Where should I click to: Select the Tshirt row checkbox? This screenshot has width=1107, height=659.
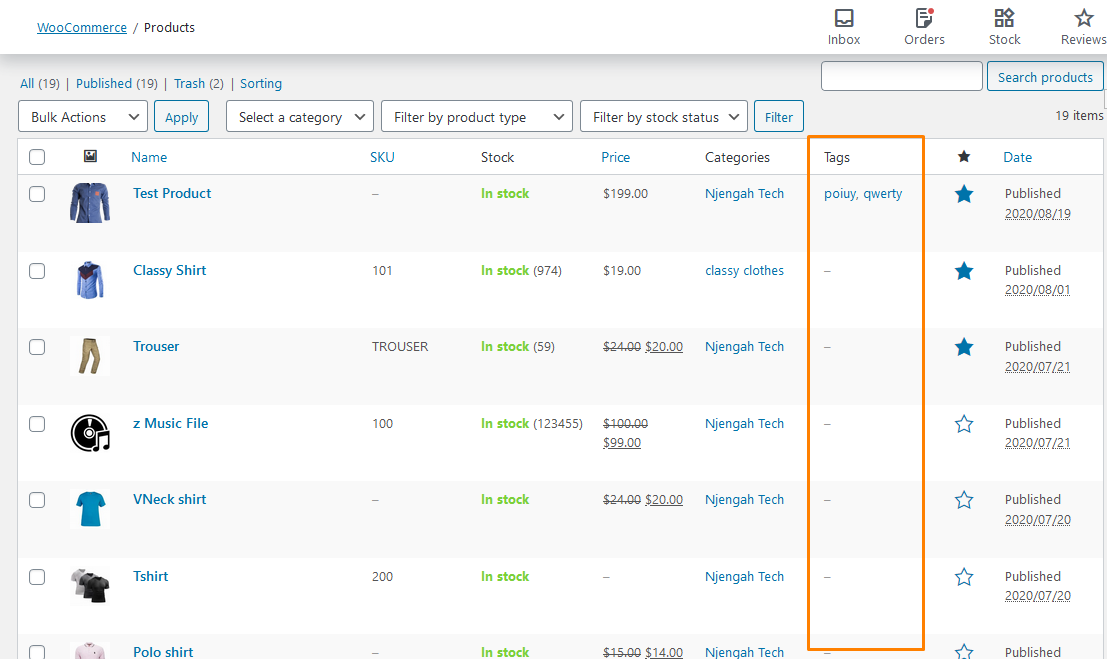pyautogui.click(x=37, y=577)
